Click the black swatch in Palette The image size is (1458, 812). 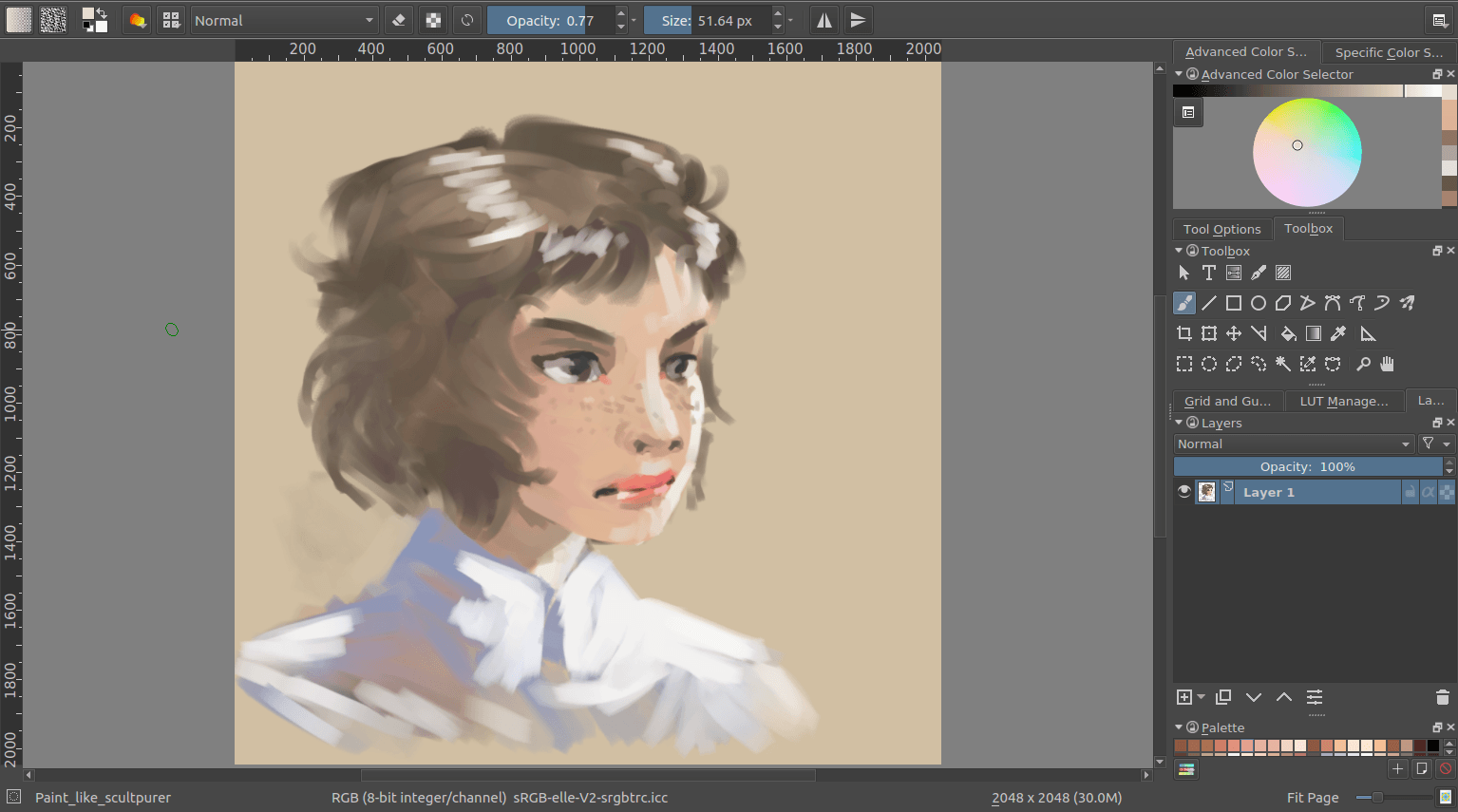[x=1432, y=746]
